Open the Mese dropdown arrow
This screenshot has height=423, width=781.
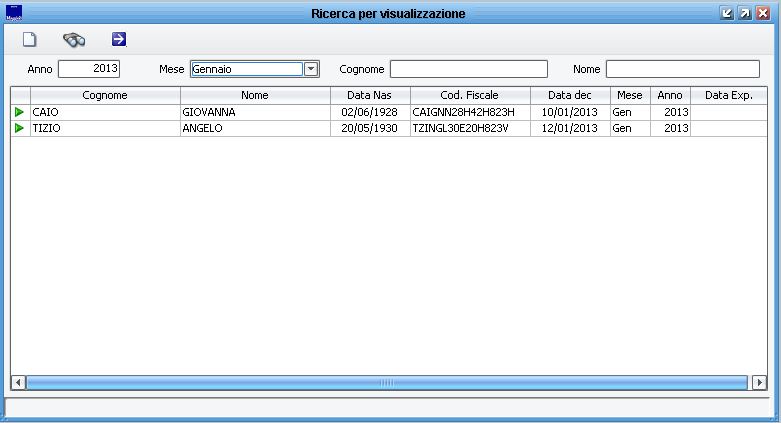tap(310, 69)
